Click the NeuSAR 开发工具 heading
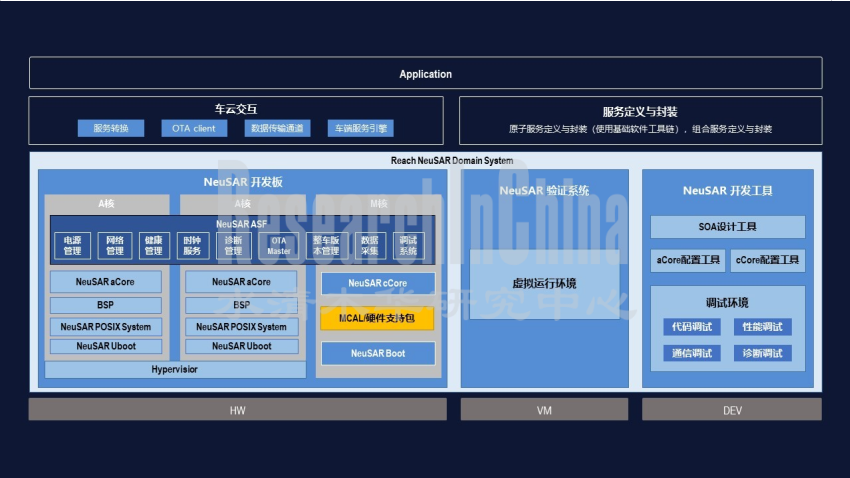Image resolution: width=850 pixels, height=478 pixels. (x=727, y=191)
